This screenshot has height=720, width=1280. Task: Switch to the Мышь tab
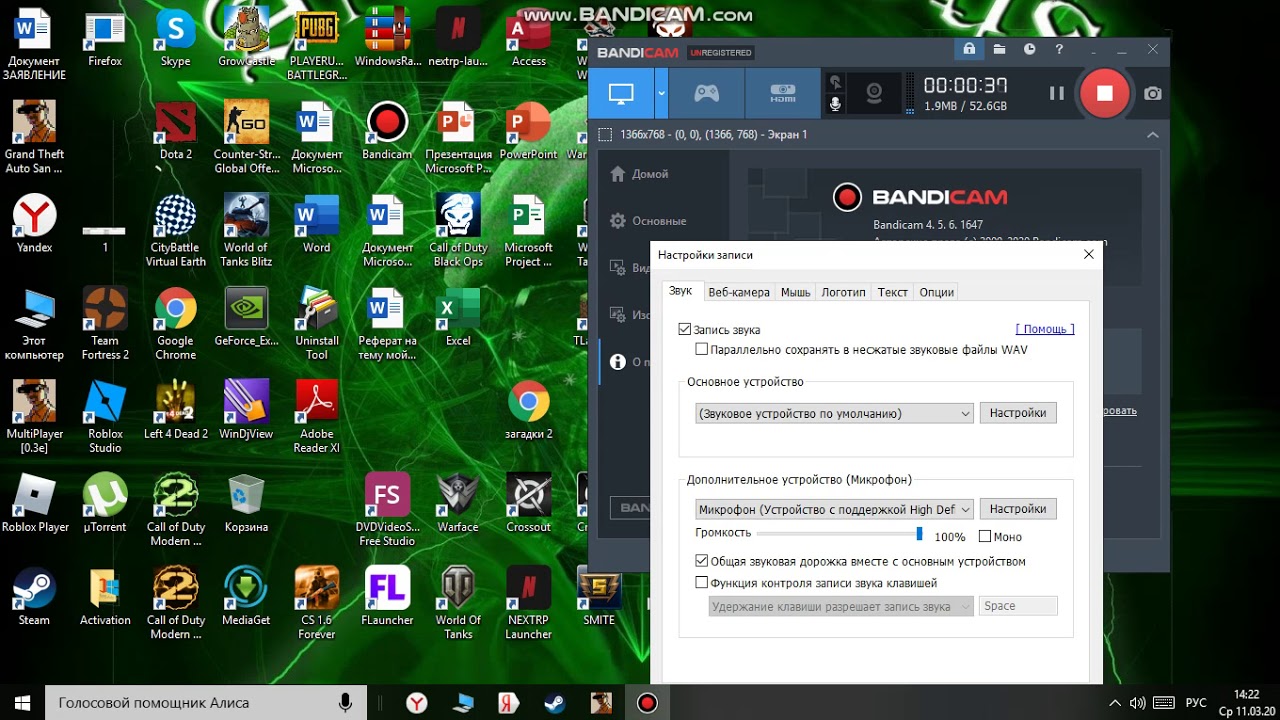(796, 292)
